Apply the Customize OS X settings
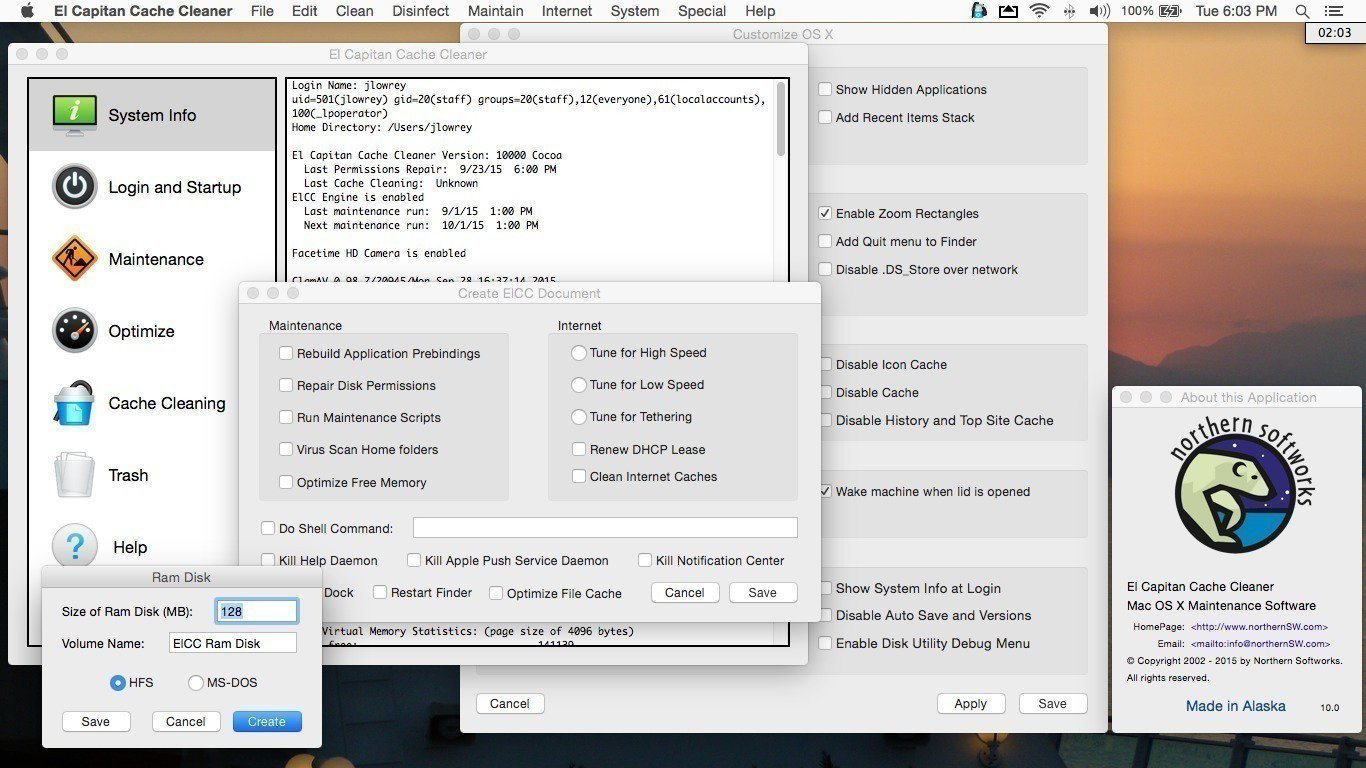1366x768 pixels. pos(970,703)
